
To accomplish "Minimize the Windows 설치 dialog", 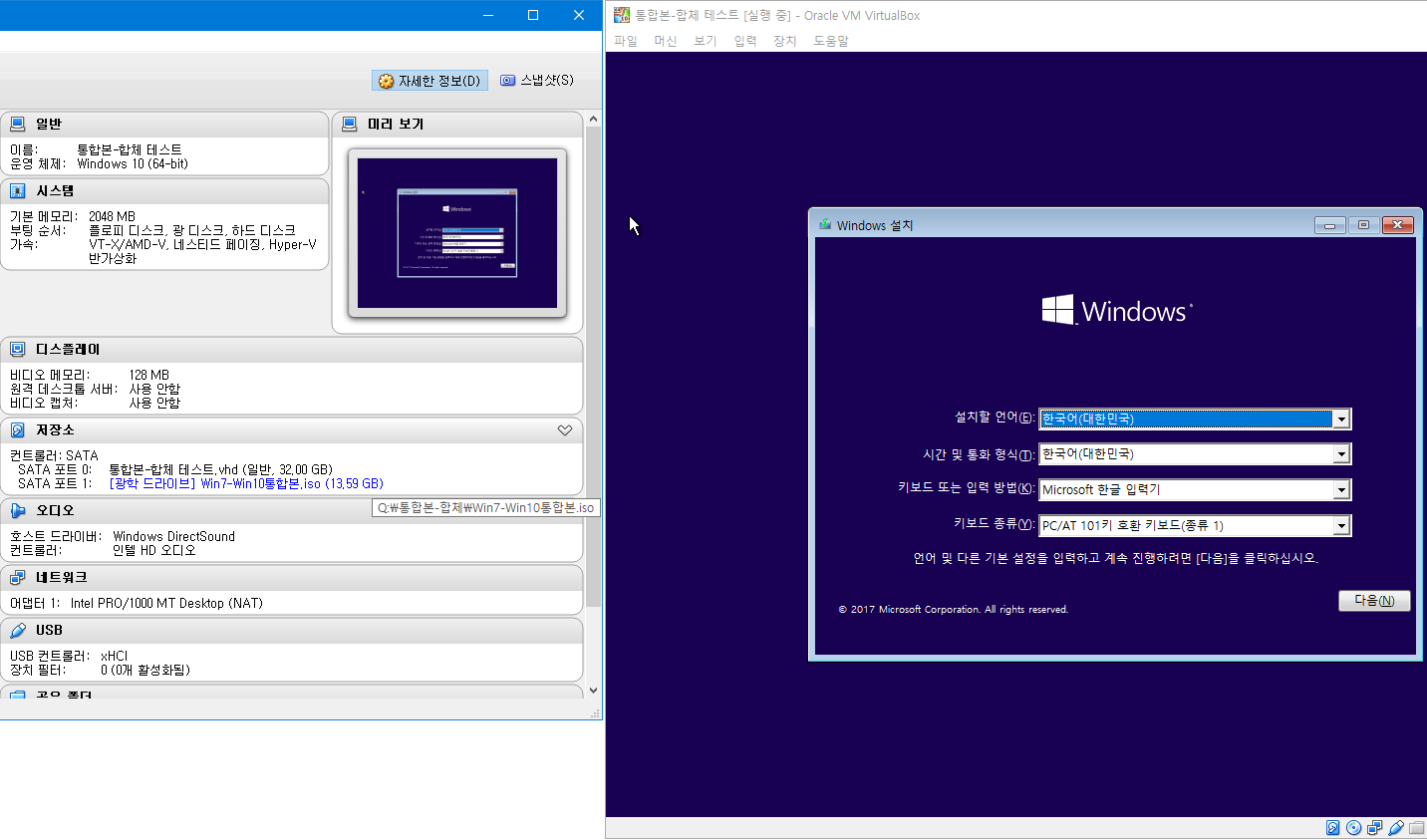I will click(x=1330, y=225).
